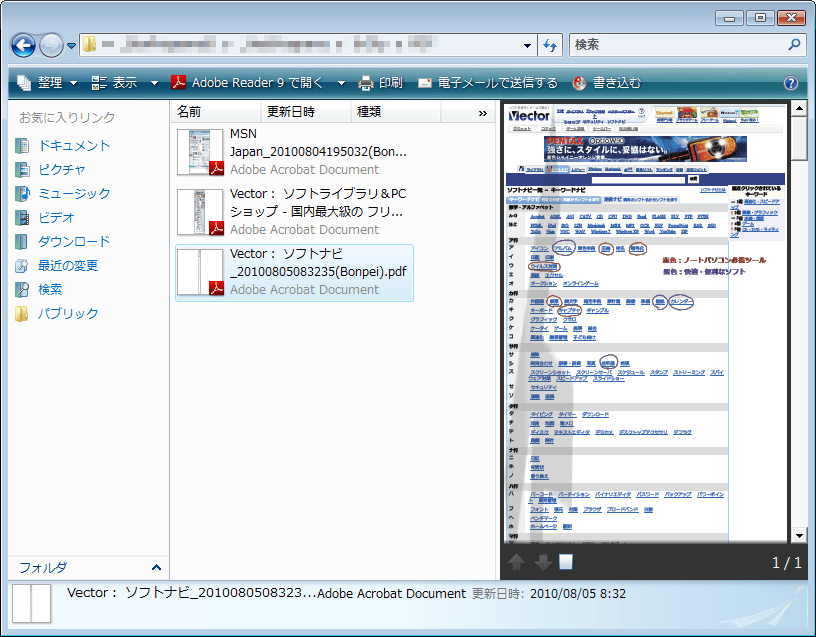This screenshot has width=816, height=637.
Task: Sort by 更新日時 column header
Action: coord(305,111)
